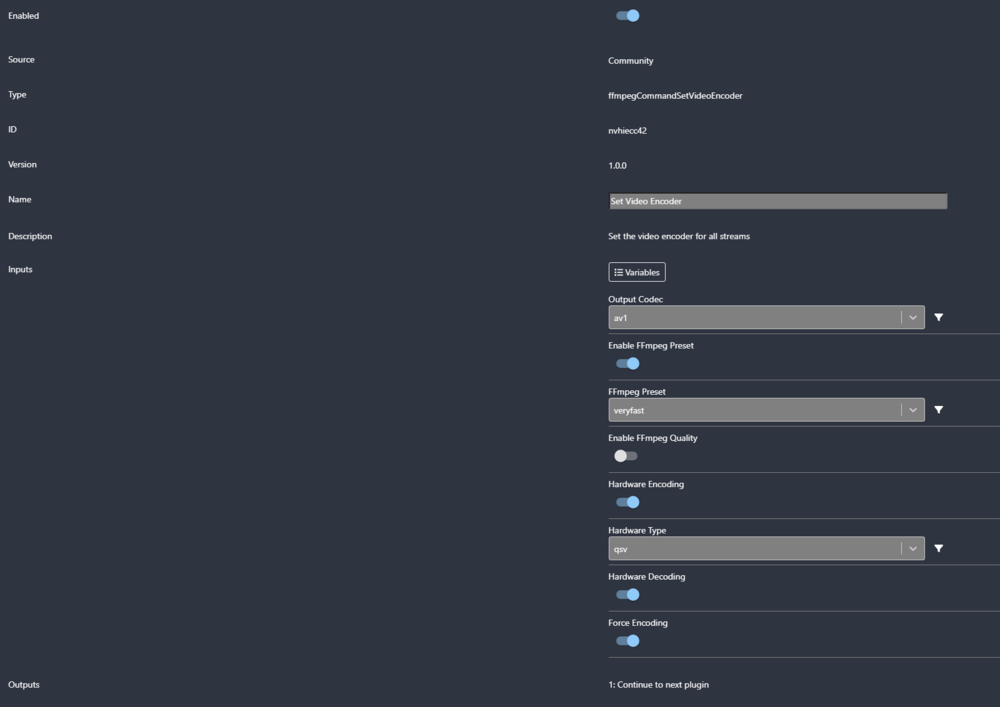Turn on Enable FFmpeg Quality switch
This screenshot has width=1000, height=707.
pyautogui.click(x=626, y=456)
